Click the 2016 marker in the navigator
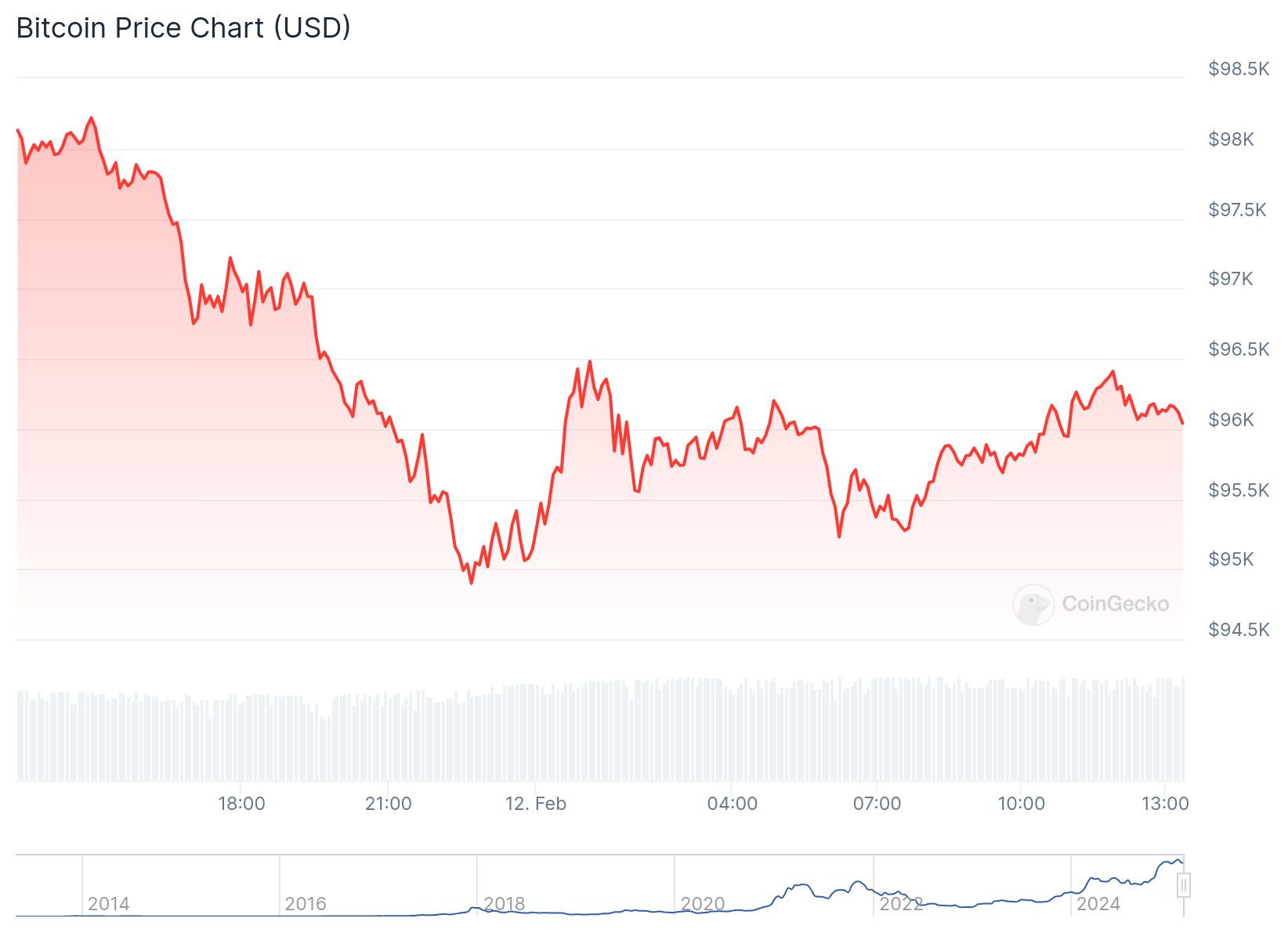1288x940 pixels. [x=305, y=904]
